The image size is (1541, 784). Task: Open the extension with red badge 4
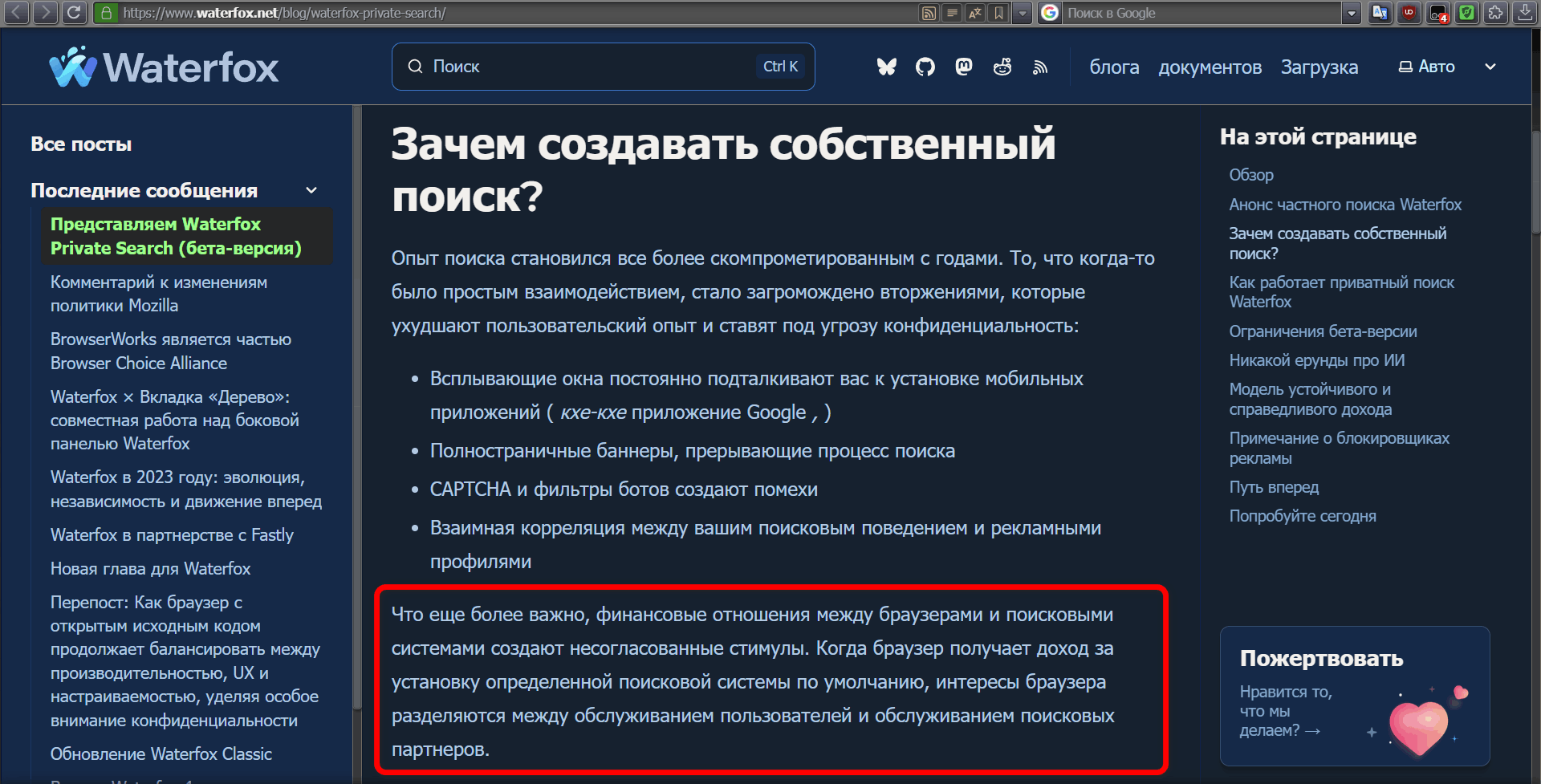point(1438,13)
